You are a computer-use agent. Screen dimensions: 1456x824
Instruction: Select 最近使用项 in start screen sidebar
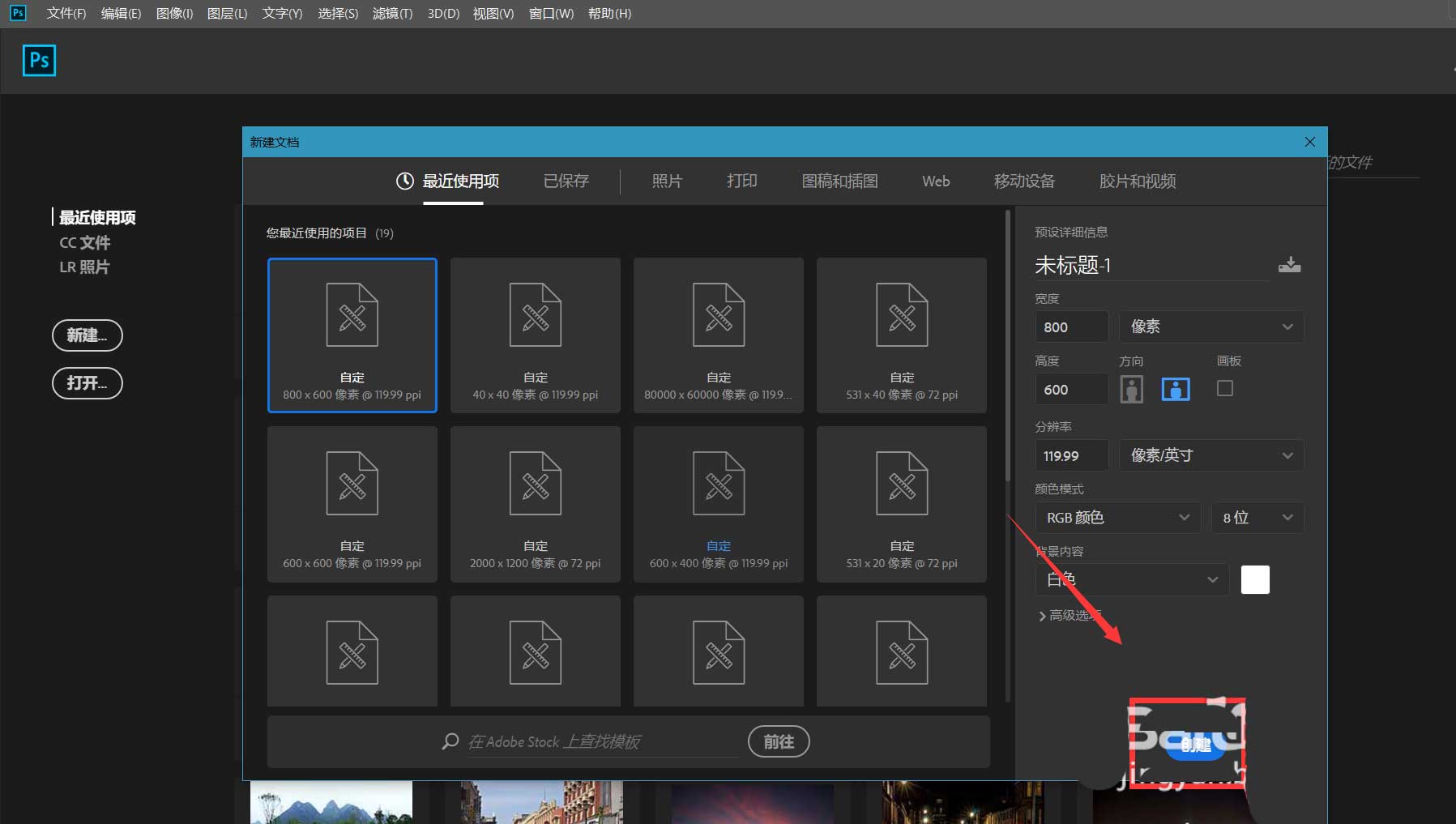pos(97,217)
